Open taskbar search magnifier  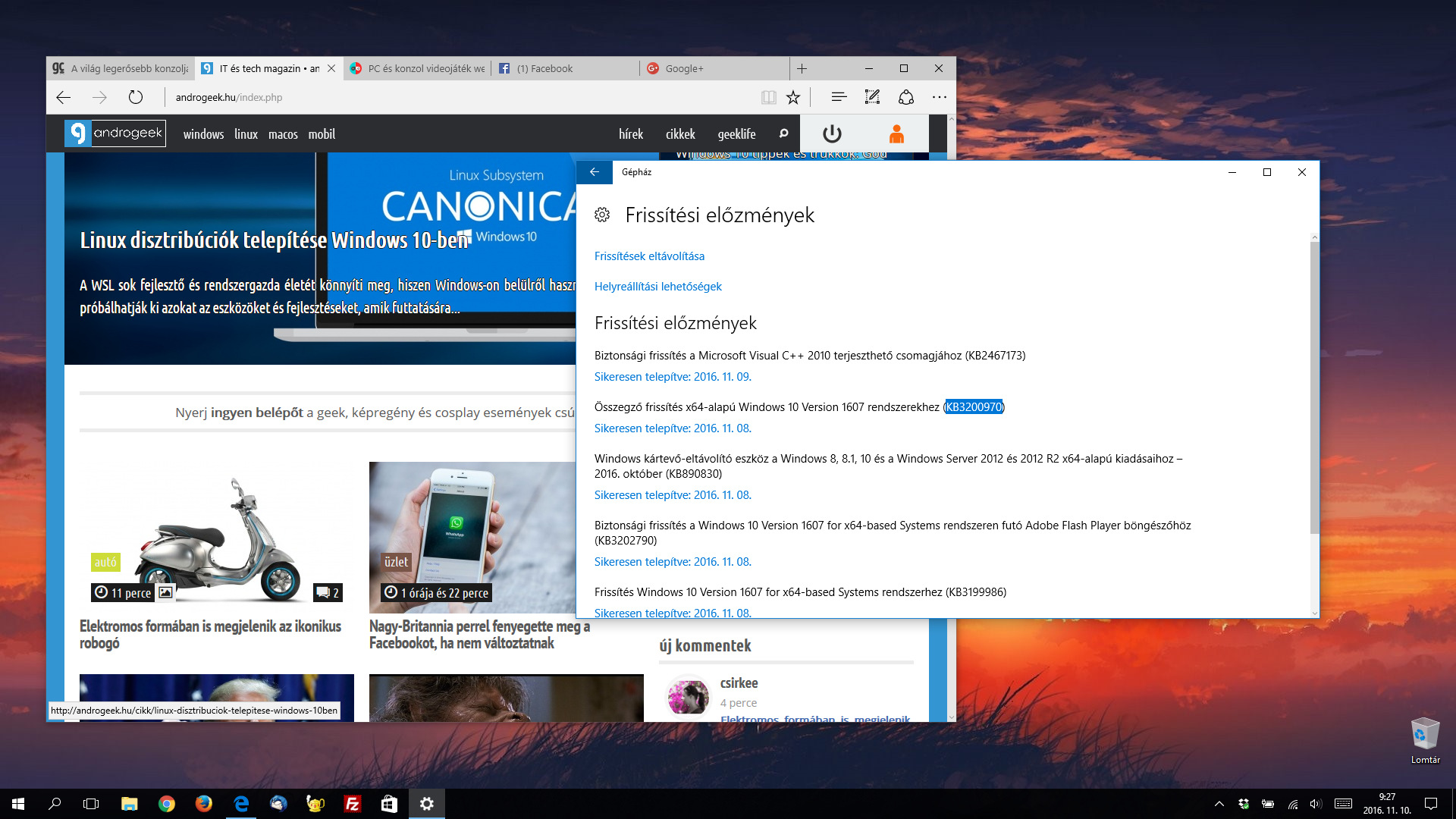[x=55, y=804]
